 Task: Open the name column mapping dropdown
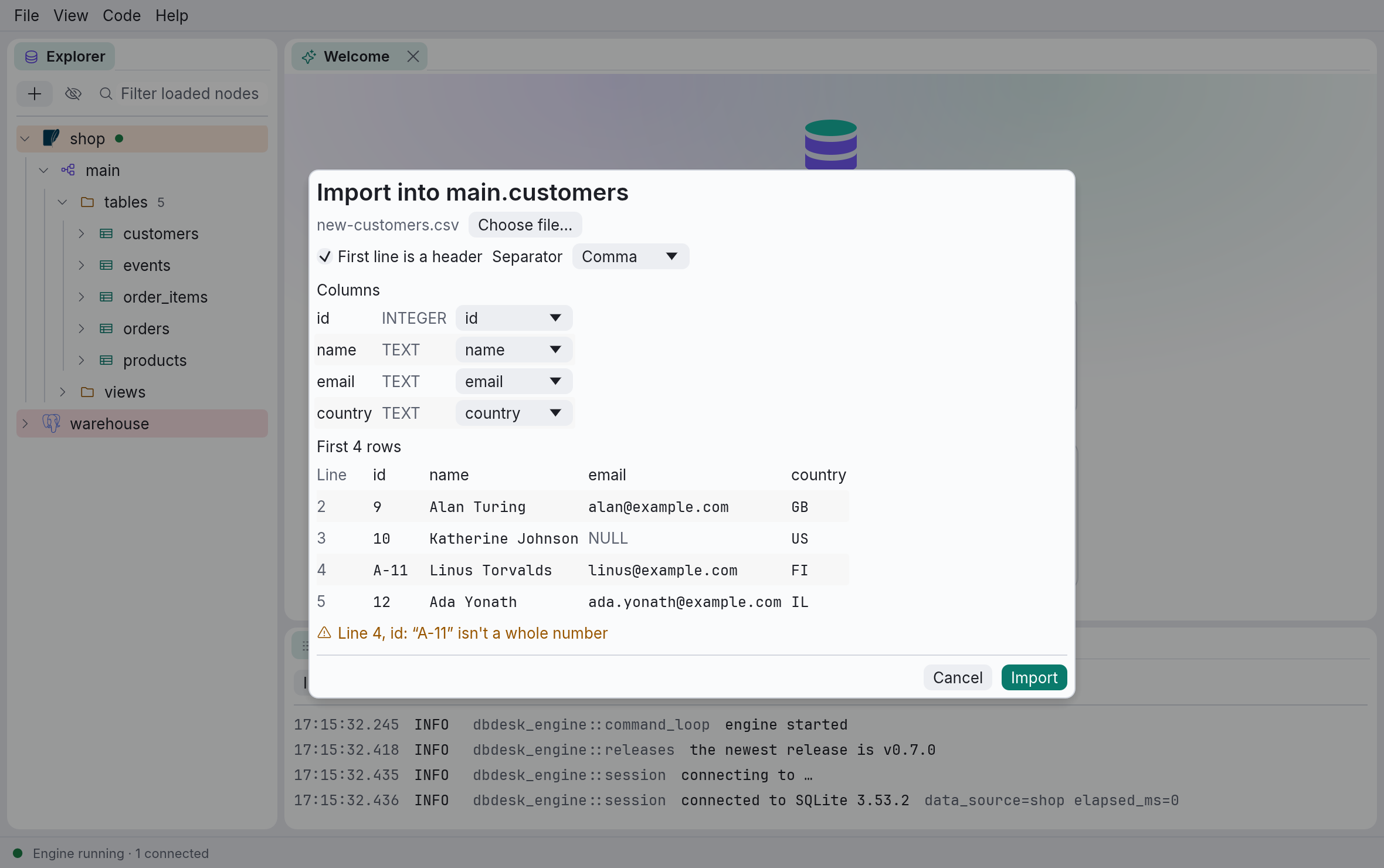point(514,350)
